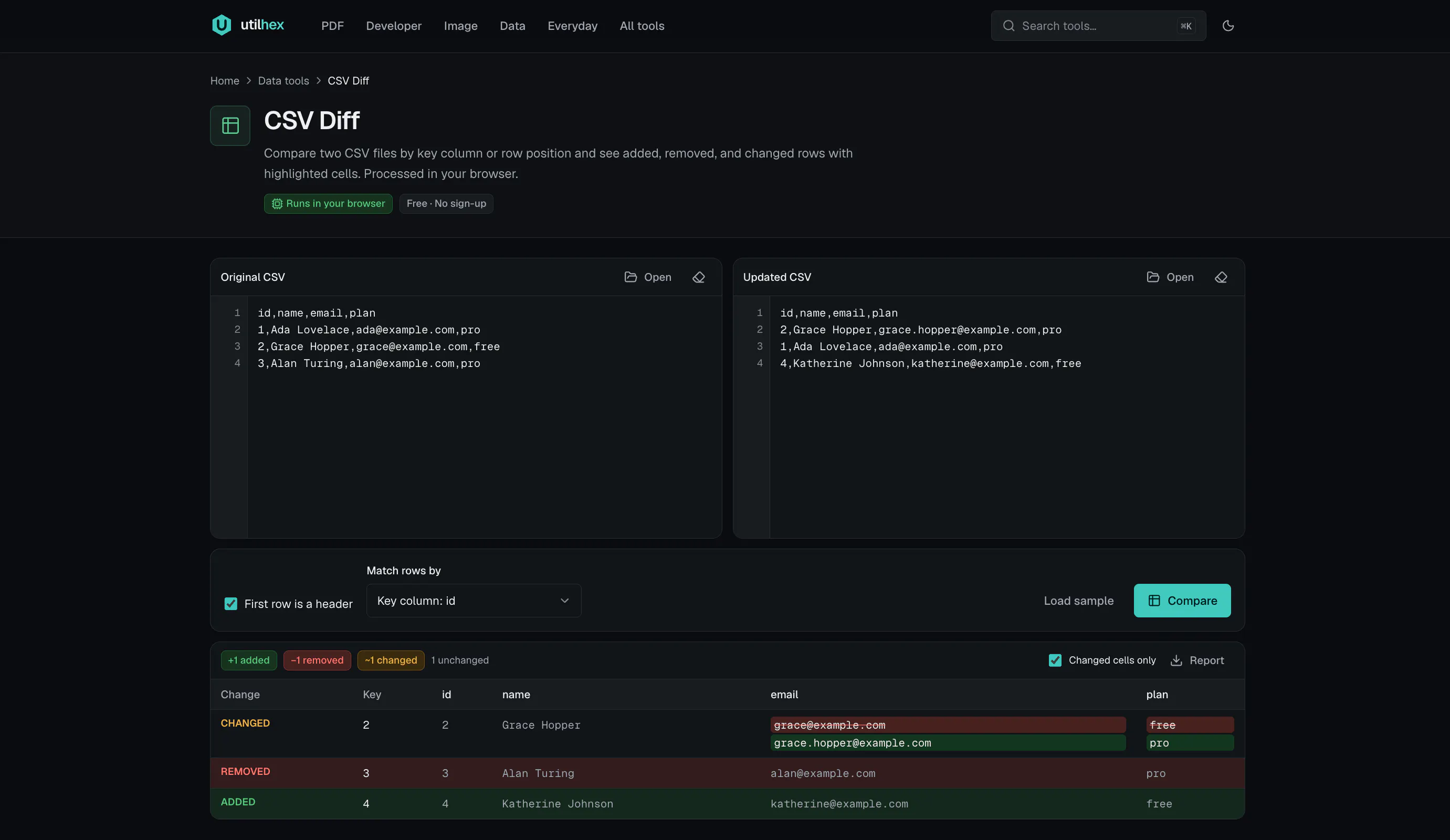Viewport: 1450px width, 840px height.
Task: Clear the Original CSV with eraser icon
Action: point(699,277)
